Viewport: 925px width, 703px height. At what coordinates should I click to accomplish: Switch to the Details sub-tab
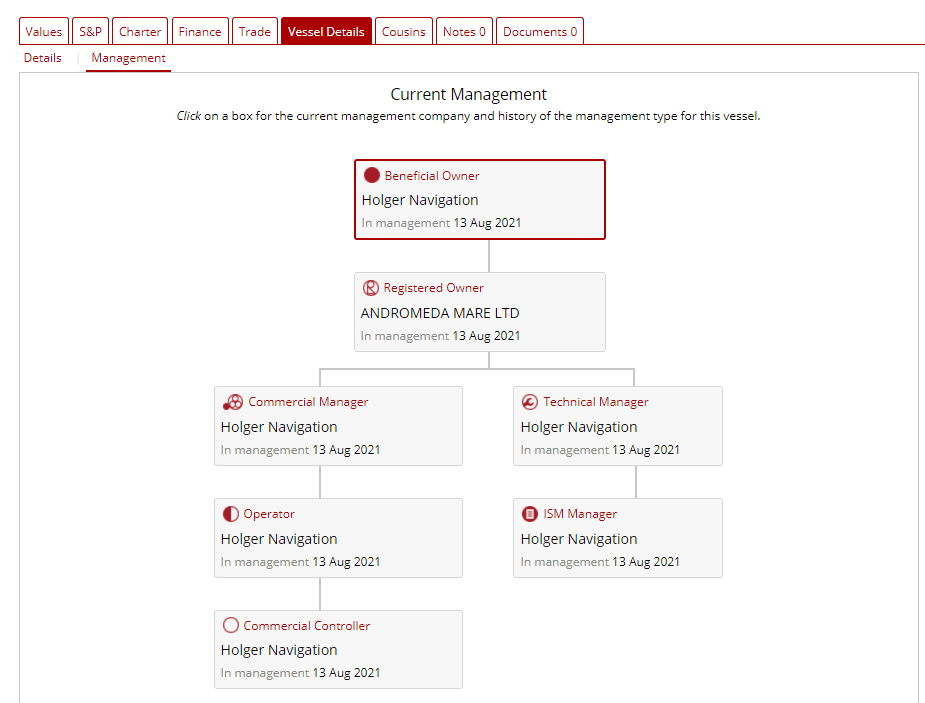tap(42, 58)
